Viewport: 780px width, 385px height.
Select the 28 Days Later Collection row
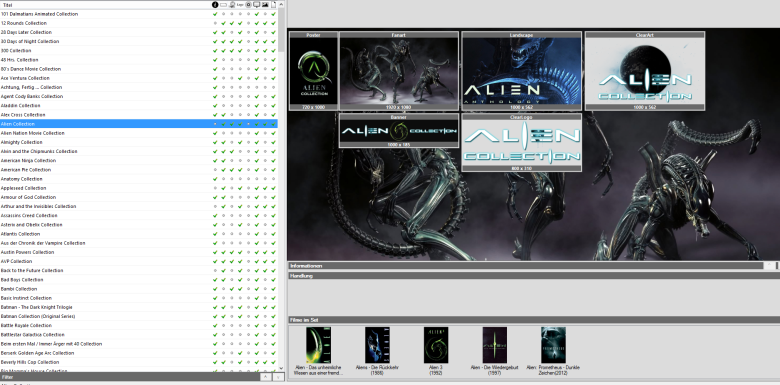(139, 32)
